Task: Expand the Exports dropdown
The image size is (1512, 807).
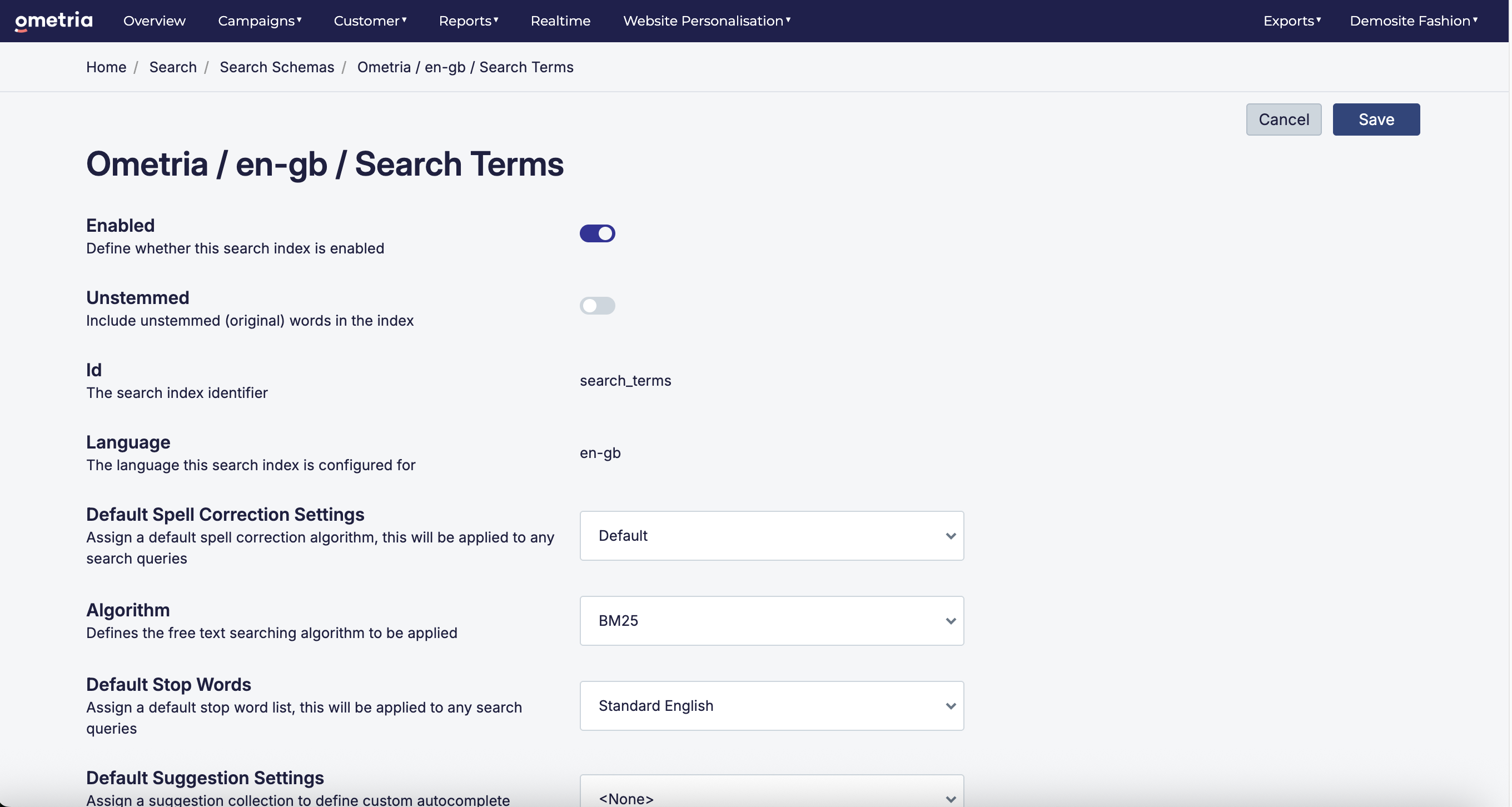Action: (1292, 21)
